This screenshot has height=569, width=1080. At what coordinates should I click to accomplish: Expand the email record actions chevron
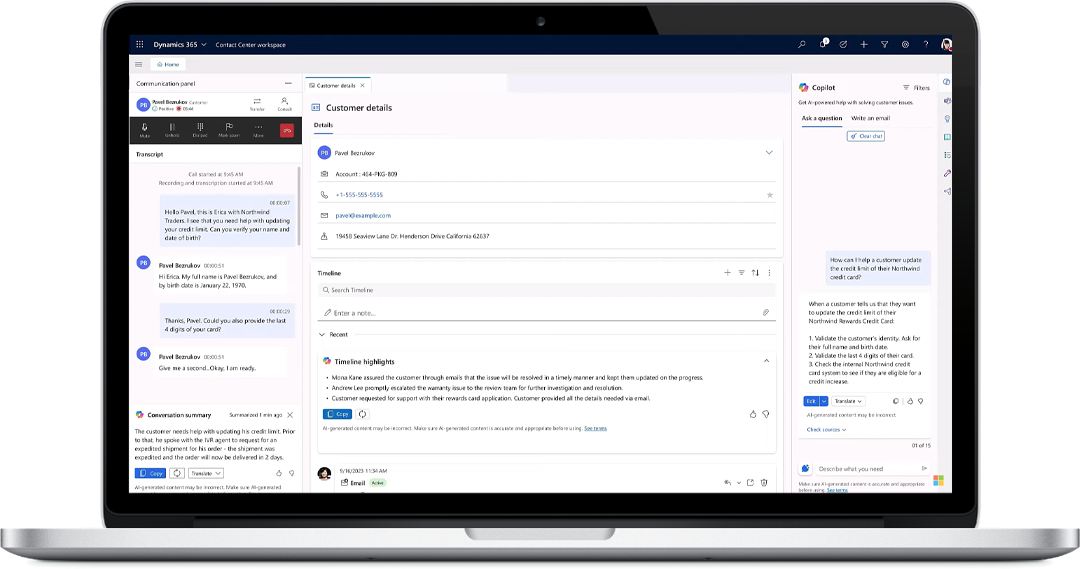(x=739, y=483)
